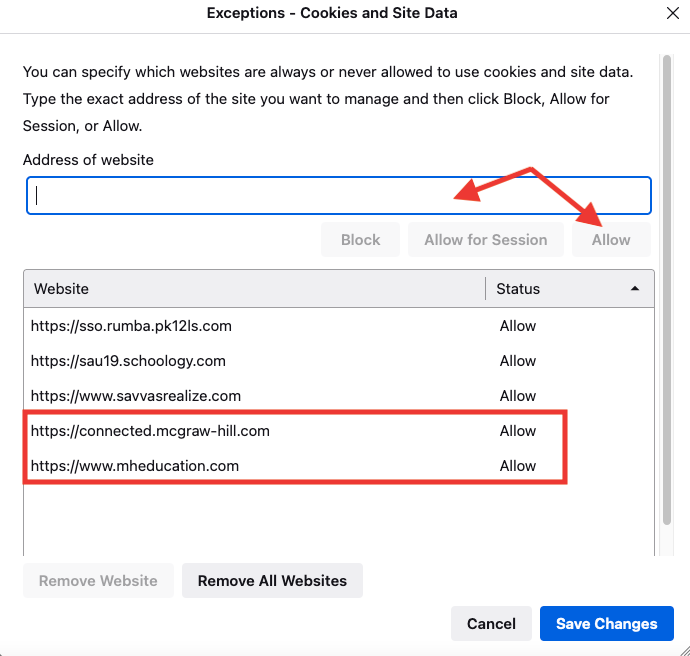690x656 pixels.
Task: Click the Address of website text field
Action: click(x=339, y=196)
